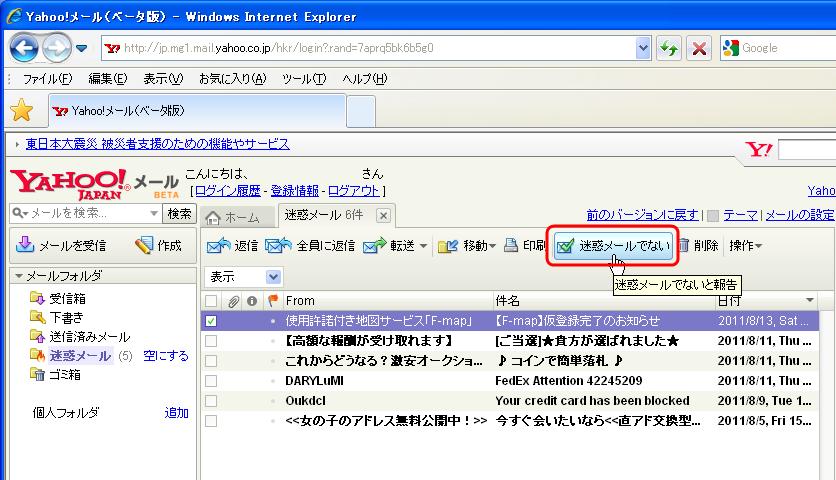Click 前のバージョンに戻す link

pyautogui.click(x=642, y=215)
